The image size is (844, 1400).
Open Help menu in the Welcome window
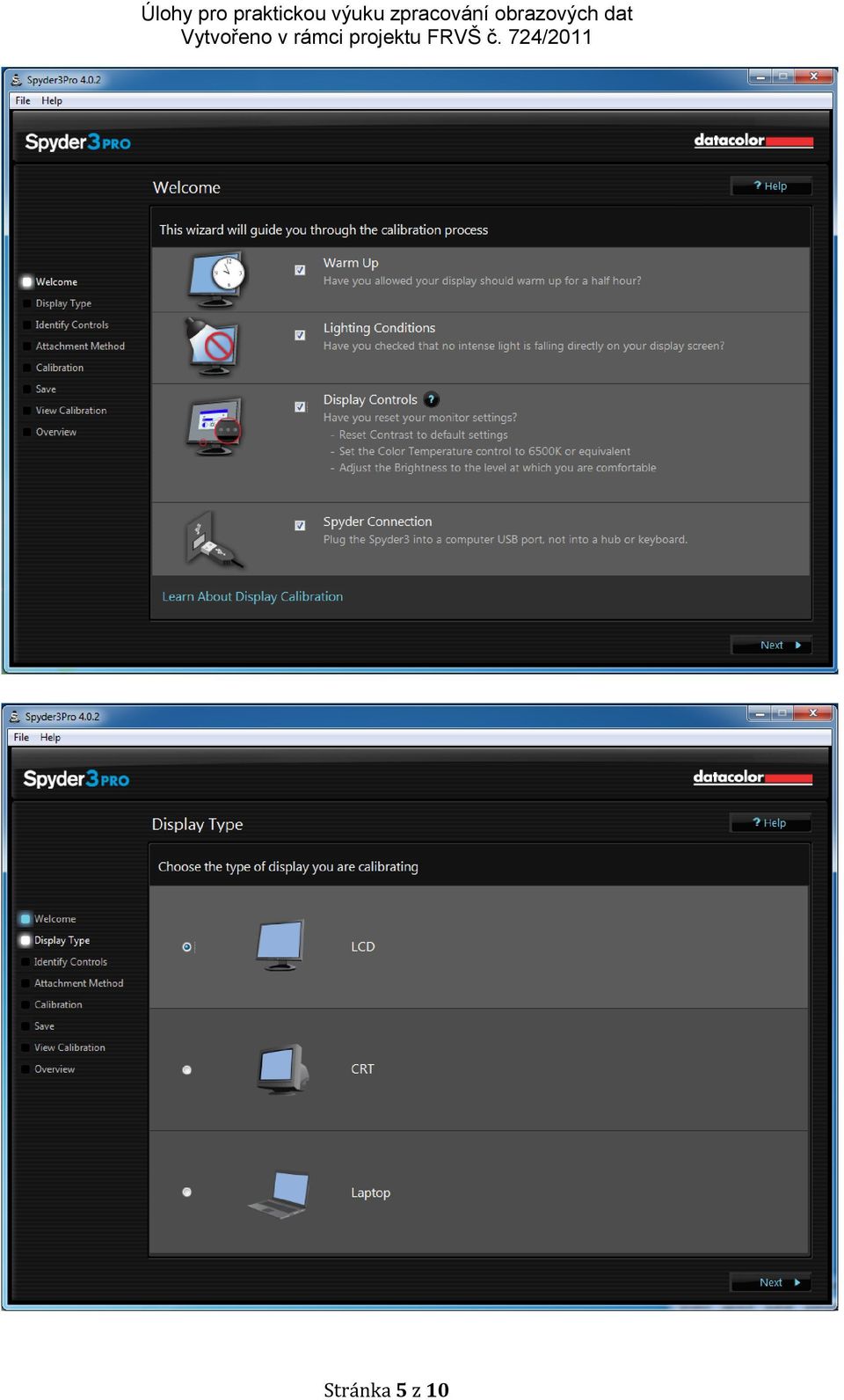52,101
